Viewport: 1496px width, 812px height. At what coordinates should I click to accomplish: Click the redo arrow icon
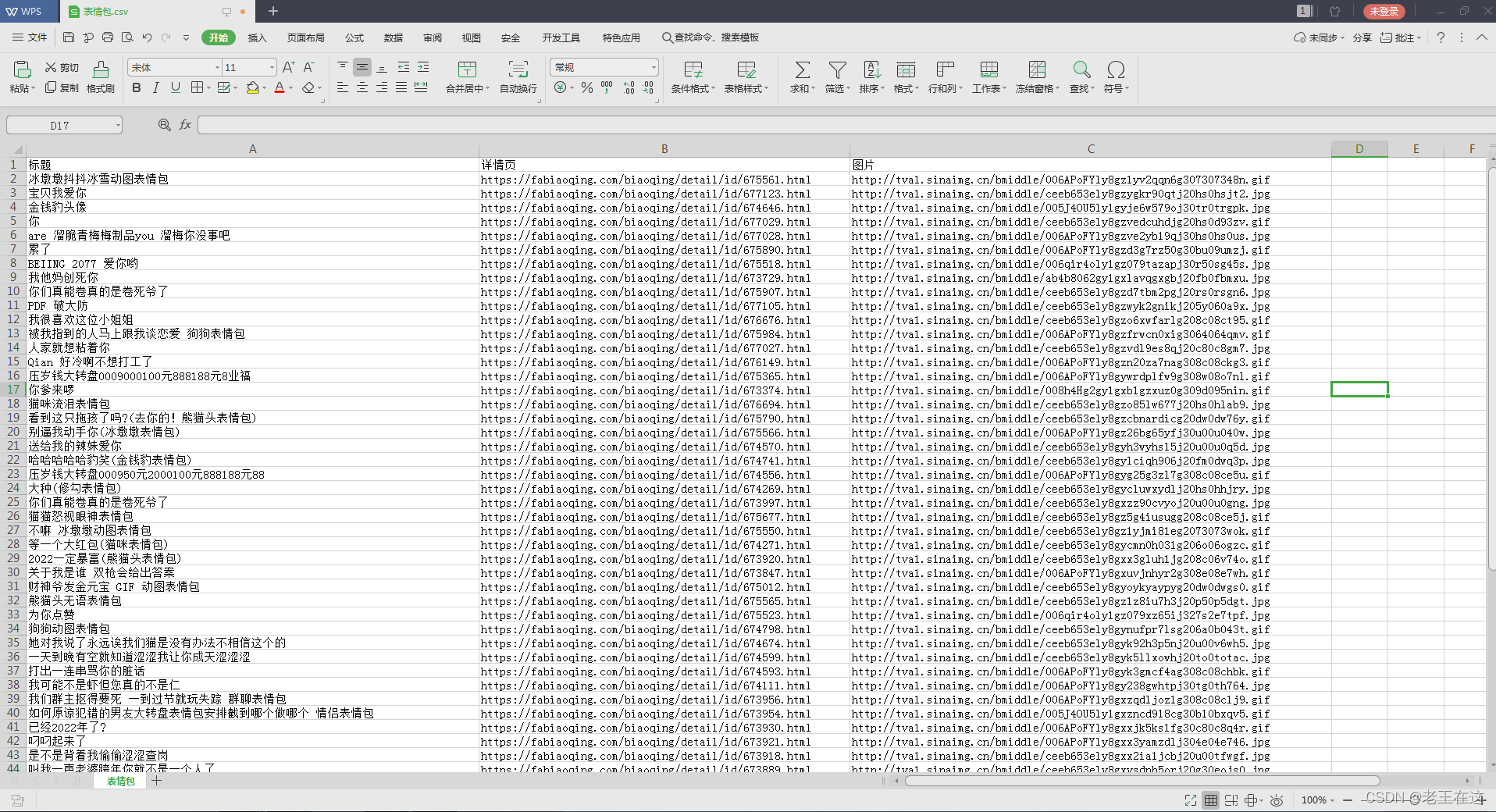coord(166,37)
